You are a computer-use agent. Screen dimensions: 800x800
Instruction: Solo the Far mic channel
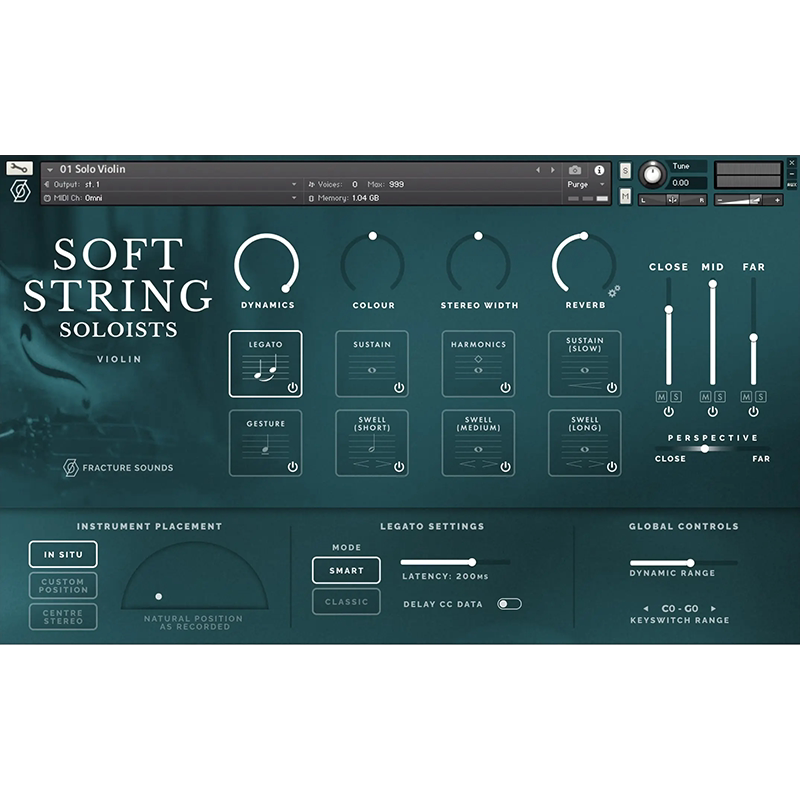click(x=761, y=396)
